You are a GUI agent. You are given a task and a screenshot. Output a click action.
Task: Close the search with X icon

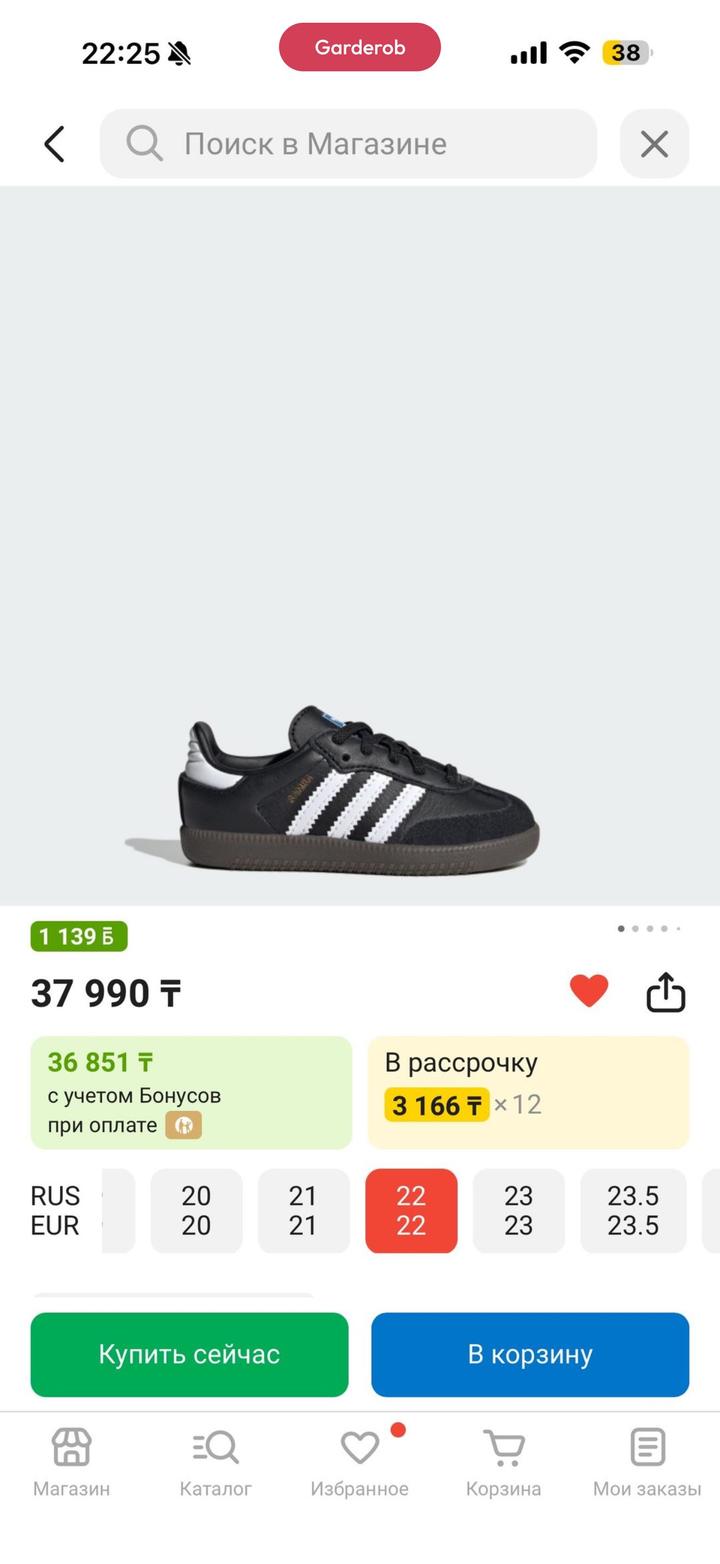[654, 144]
